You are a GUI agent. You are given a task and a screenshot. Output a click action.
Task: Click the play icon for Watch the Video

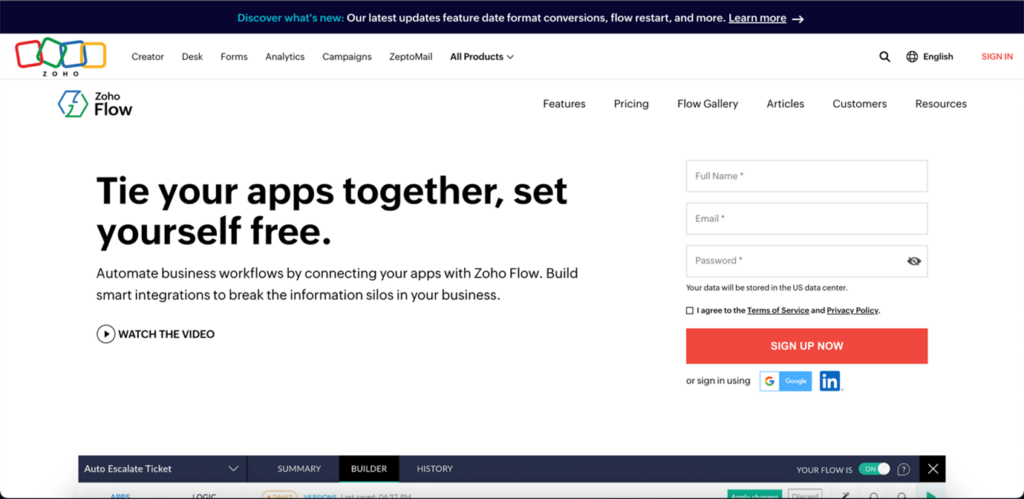coord(106,334)
